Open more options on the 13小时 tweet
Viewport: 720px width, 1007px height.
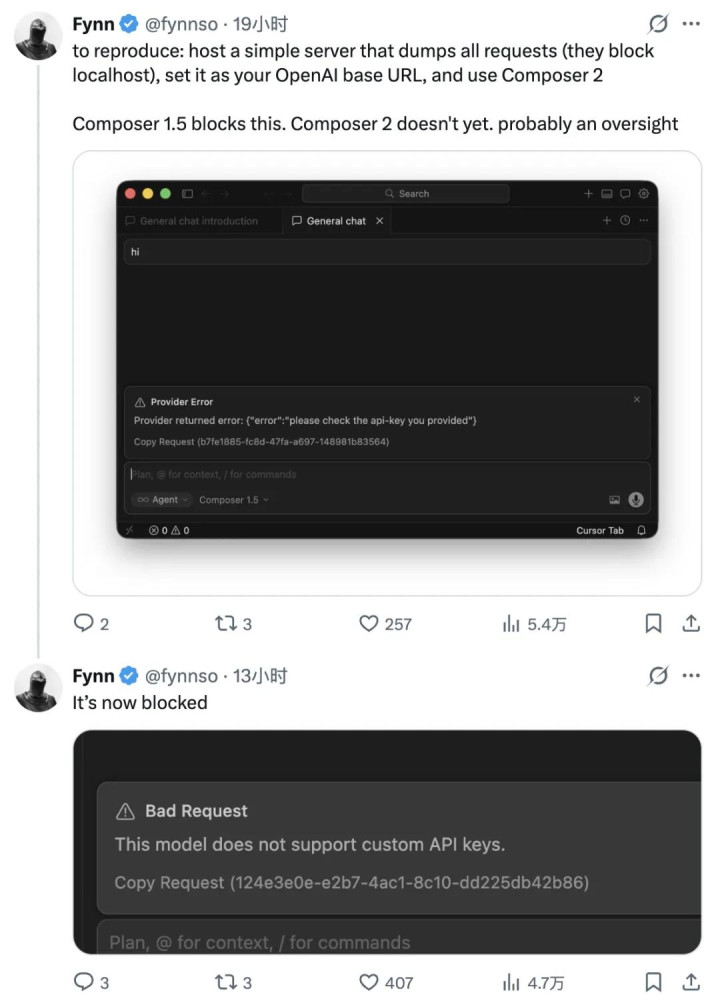click(691, 676)
